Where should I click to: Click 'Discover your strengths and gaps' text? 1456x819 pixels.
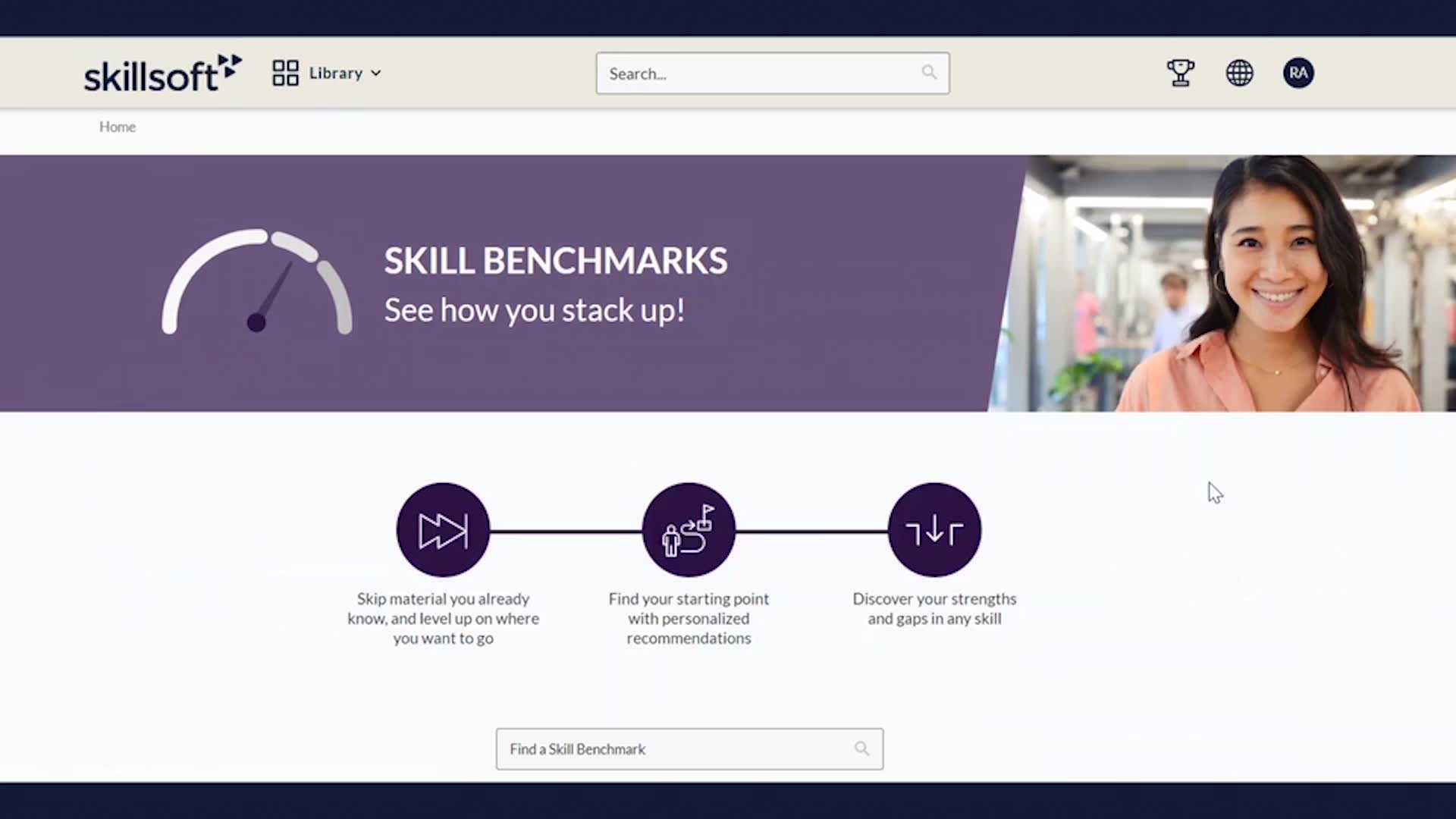(x=934, y=609)
